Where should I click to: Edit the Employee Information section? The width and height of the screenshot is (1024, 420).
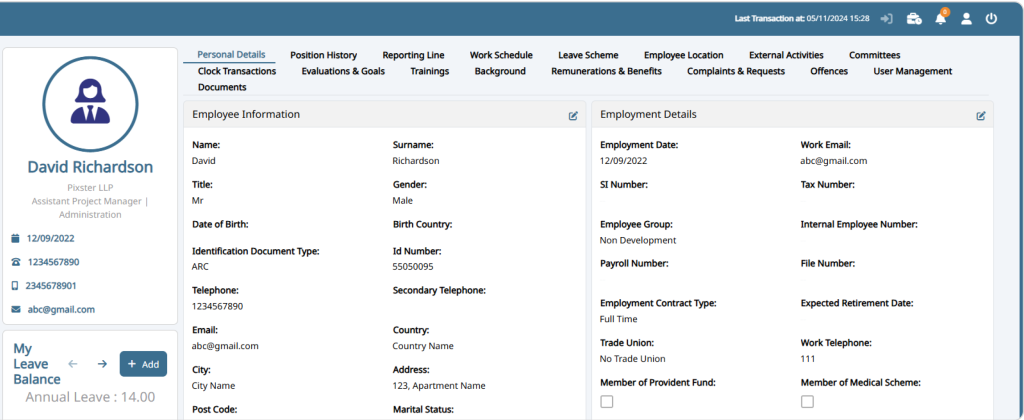tap(573, 116)
